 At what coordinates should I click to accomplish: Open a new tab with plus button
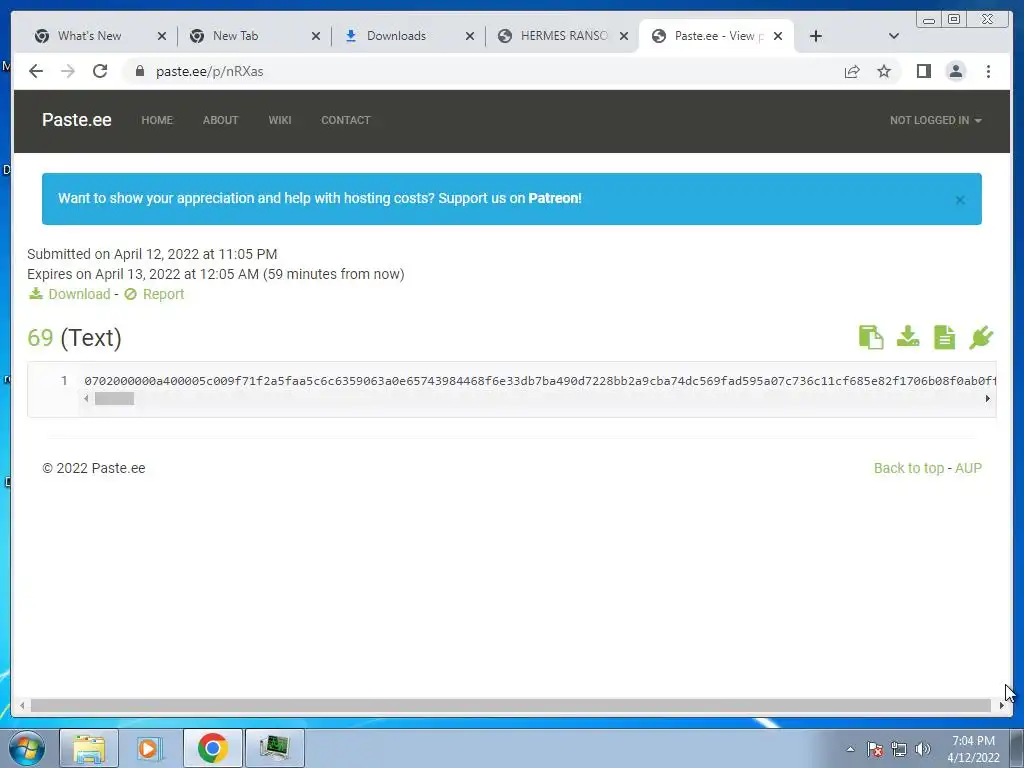coord(816,36)
